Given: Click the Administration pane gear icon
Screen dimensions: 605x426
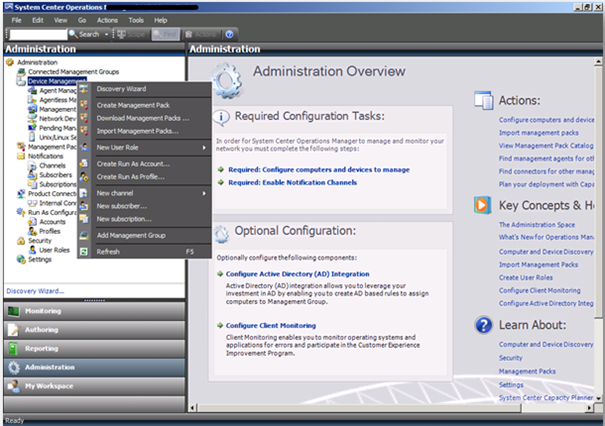Looking at the screenshot, I should 14,367.
